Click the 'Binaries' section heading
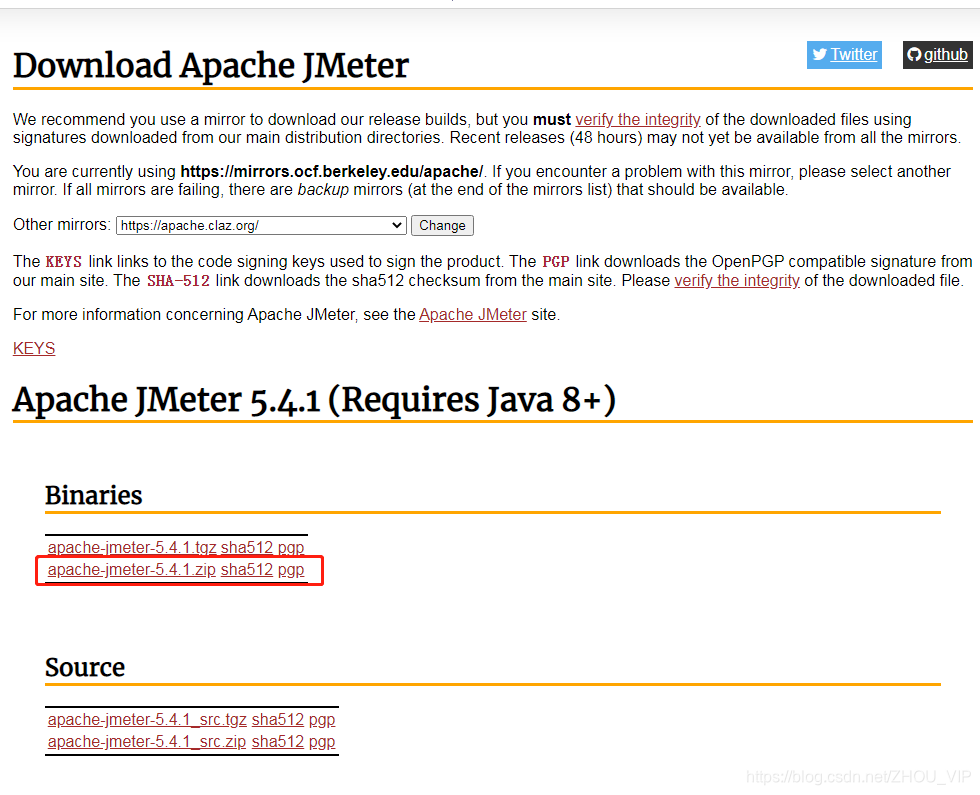The image size is (980, 795). click(94, 495)
